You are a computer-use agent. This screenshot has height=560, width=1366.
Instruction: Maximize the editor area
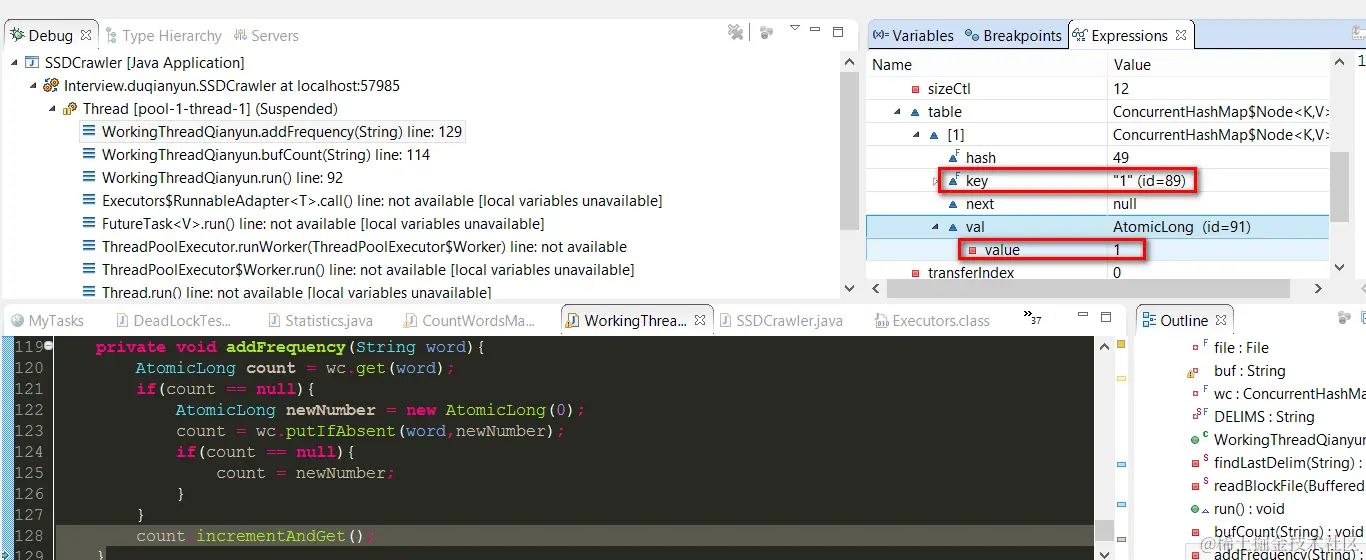[1105, 318]
